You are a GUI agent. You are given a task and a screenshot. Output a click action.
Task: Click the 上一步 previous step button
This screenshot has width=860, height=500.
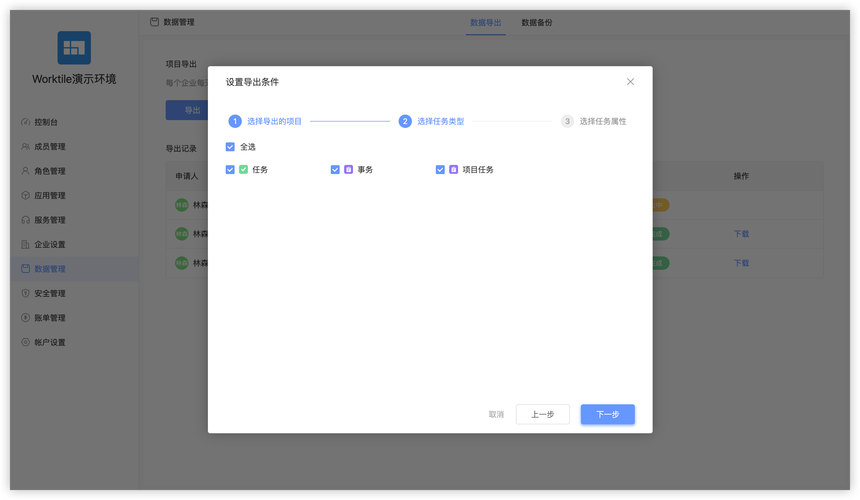tap(542, 414)
